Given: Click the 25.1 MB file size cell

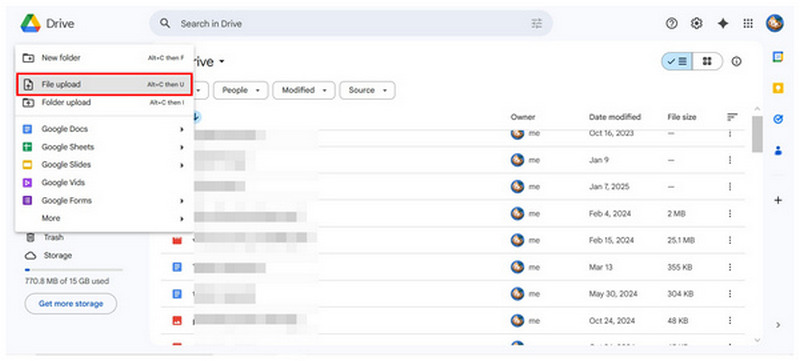Looking at the screenshot, I should tap(681, 240).
